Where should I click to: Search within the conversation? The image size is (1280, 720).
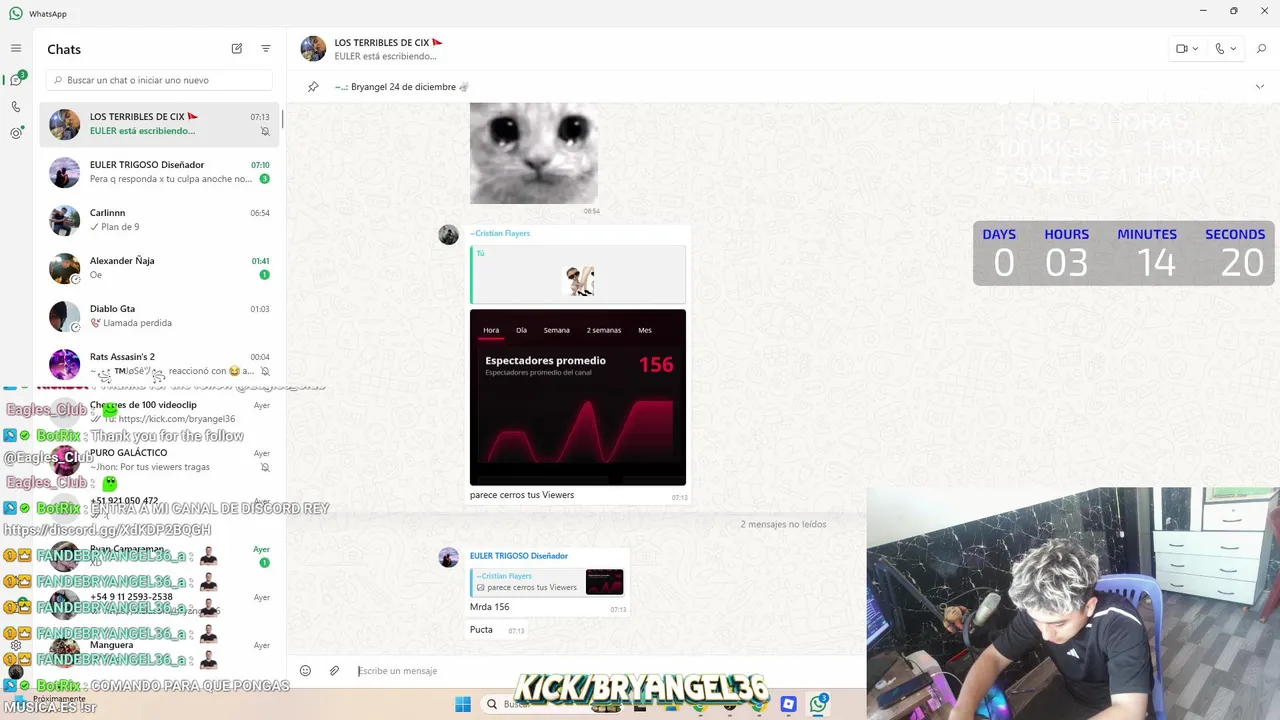1261,48
